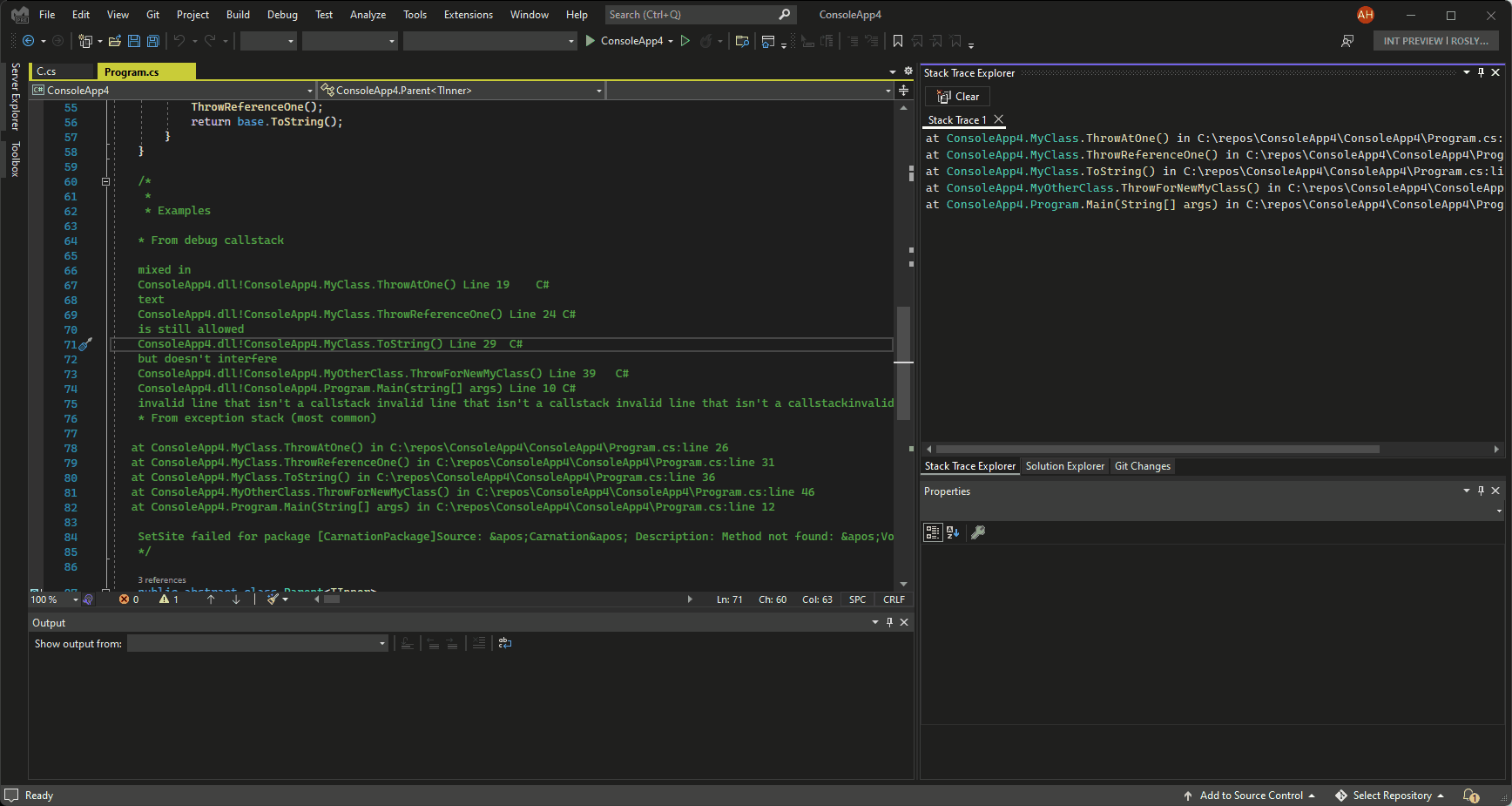Open the Debug menu
Viewport: 1512px width, 806px height.
pos(282,15)
